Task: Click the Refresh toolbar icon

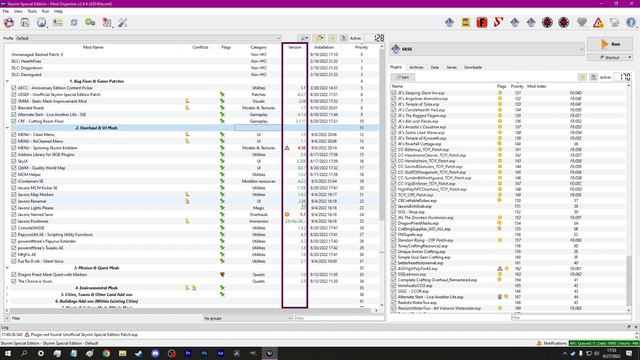Action: [x=74, y=23]
